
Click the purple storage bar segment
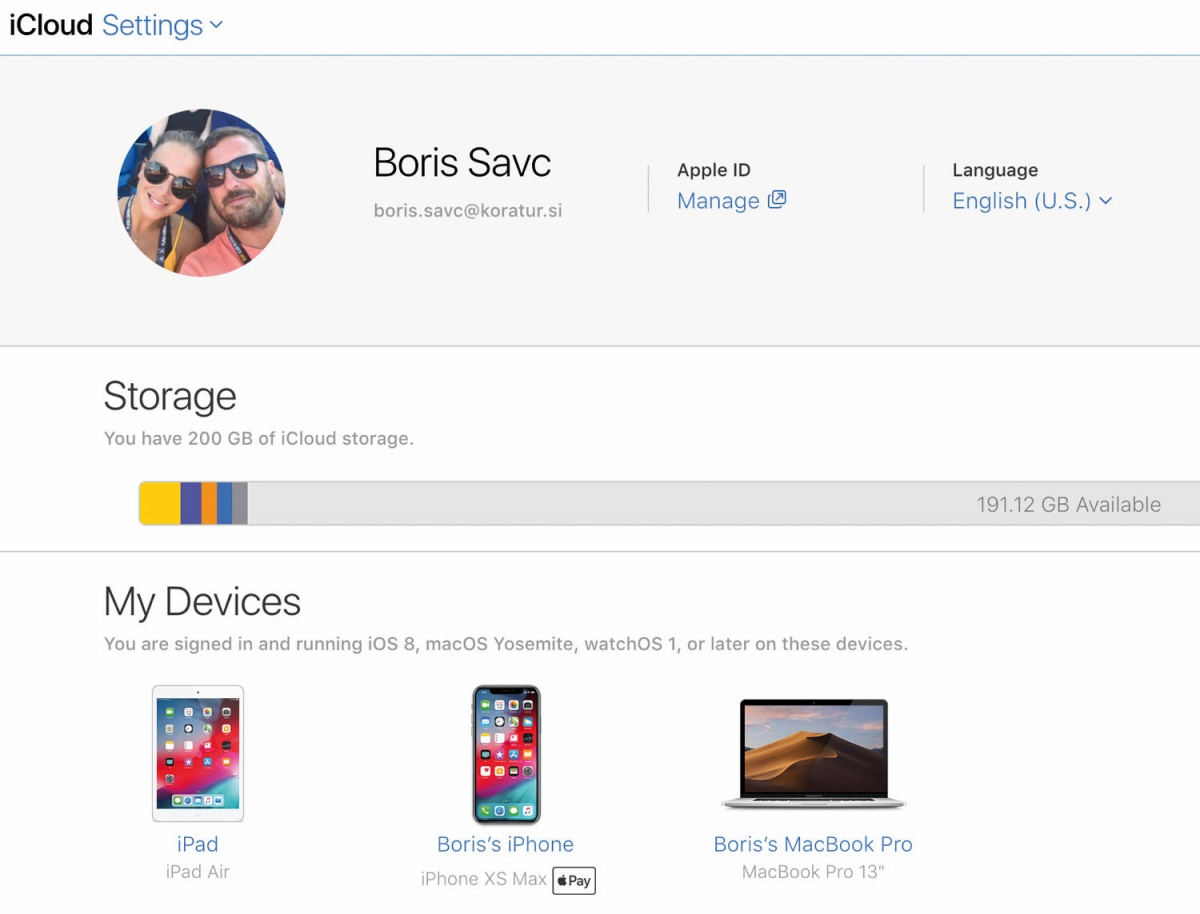(191, 503)
